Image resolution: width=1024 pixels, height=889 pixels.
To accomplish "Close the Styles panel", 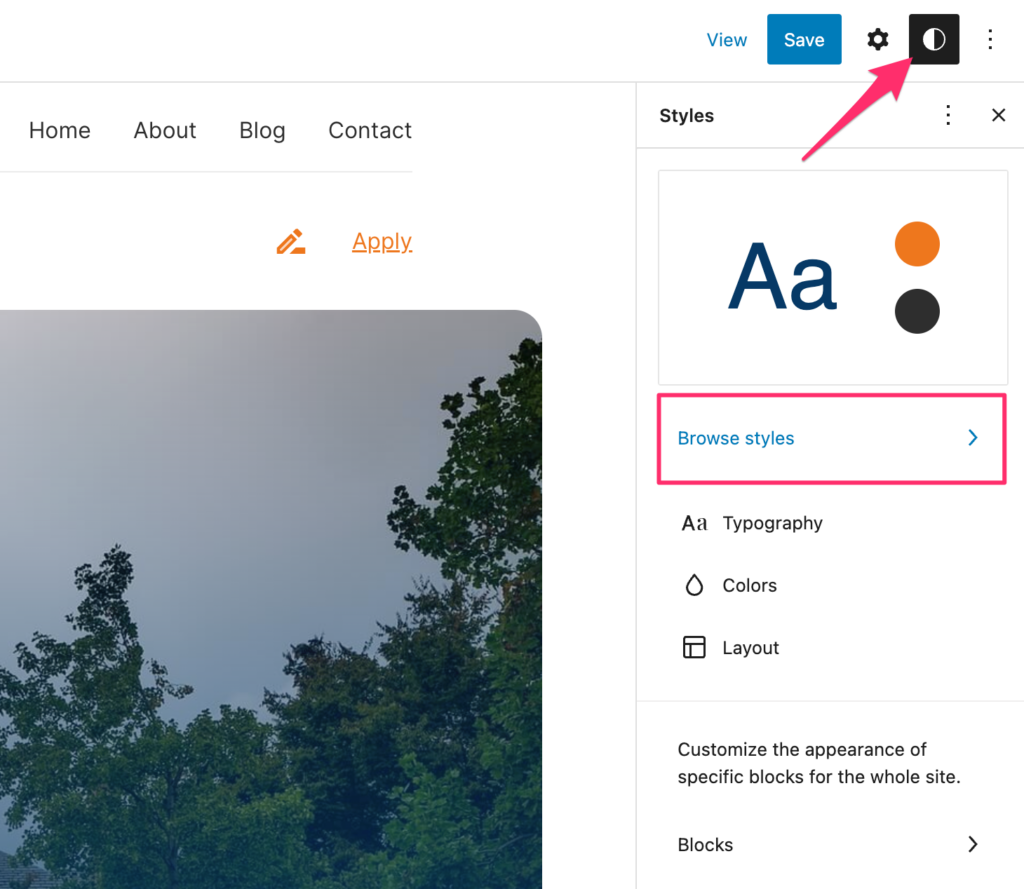I will (998, 116).
